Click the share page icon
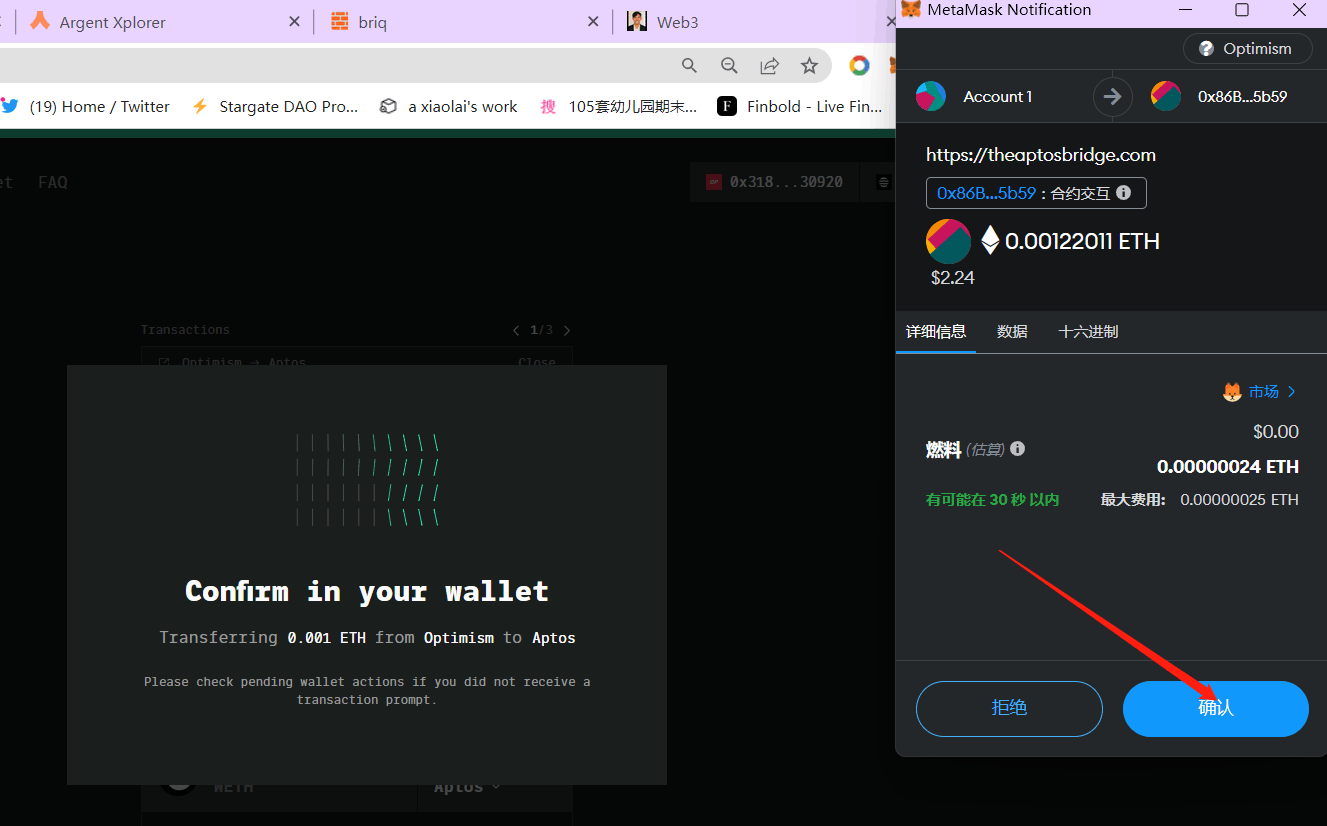The height and width of the screenshot is (826, 1327). click(769, 66)
